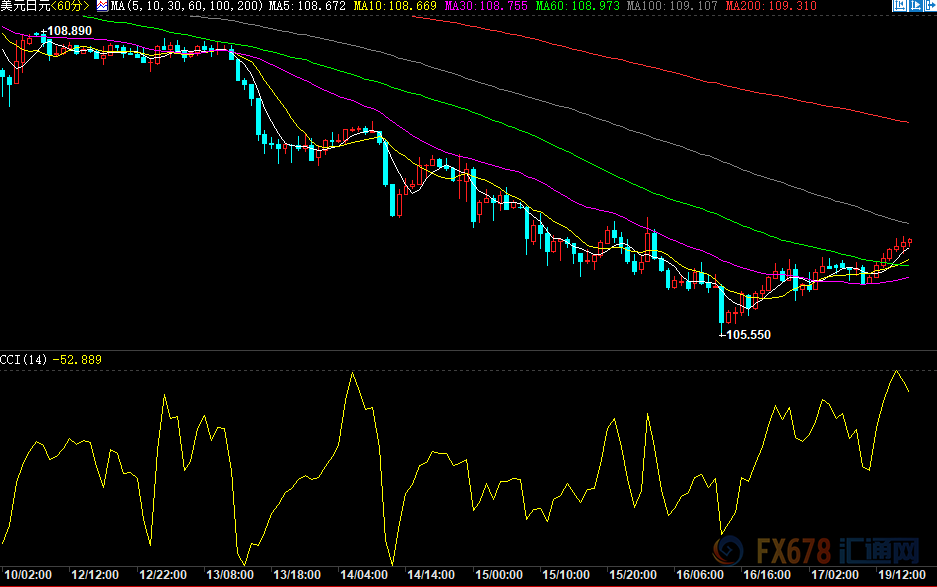Click the 13/08:00 time axis label
Image resolution: width=937 pixels, height=587 pixels.
coord(229,576)
